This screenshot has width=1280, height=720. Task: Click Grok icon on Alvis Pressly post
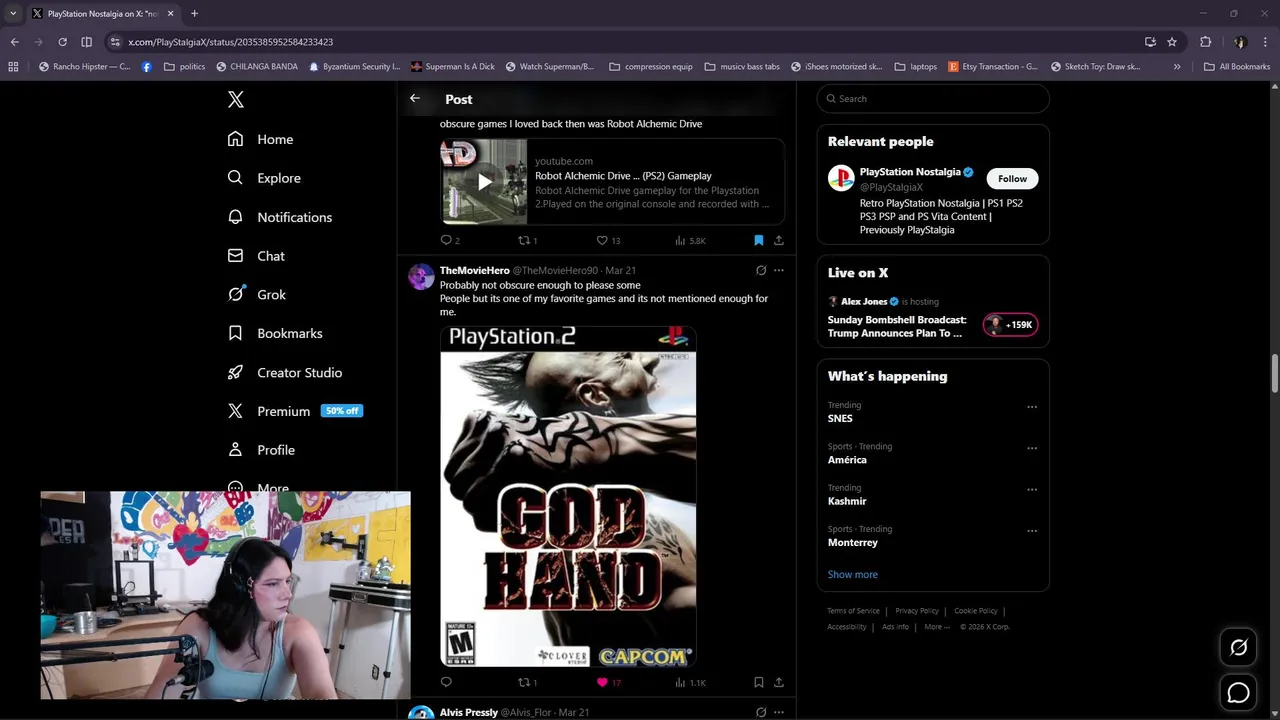tap(761, 712)
